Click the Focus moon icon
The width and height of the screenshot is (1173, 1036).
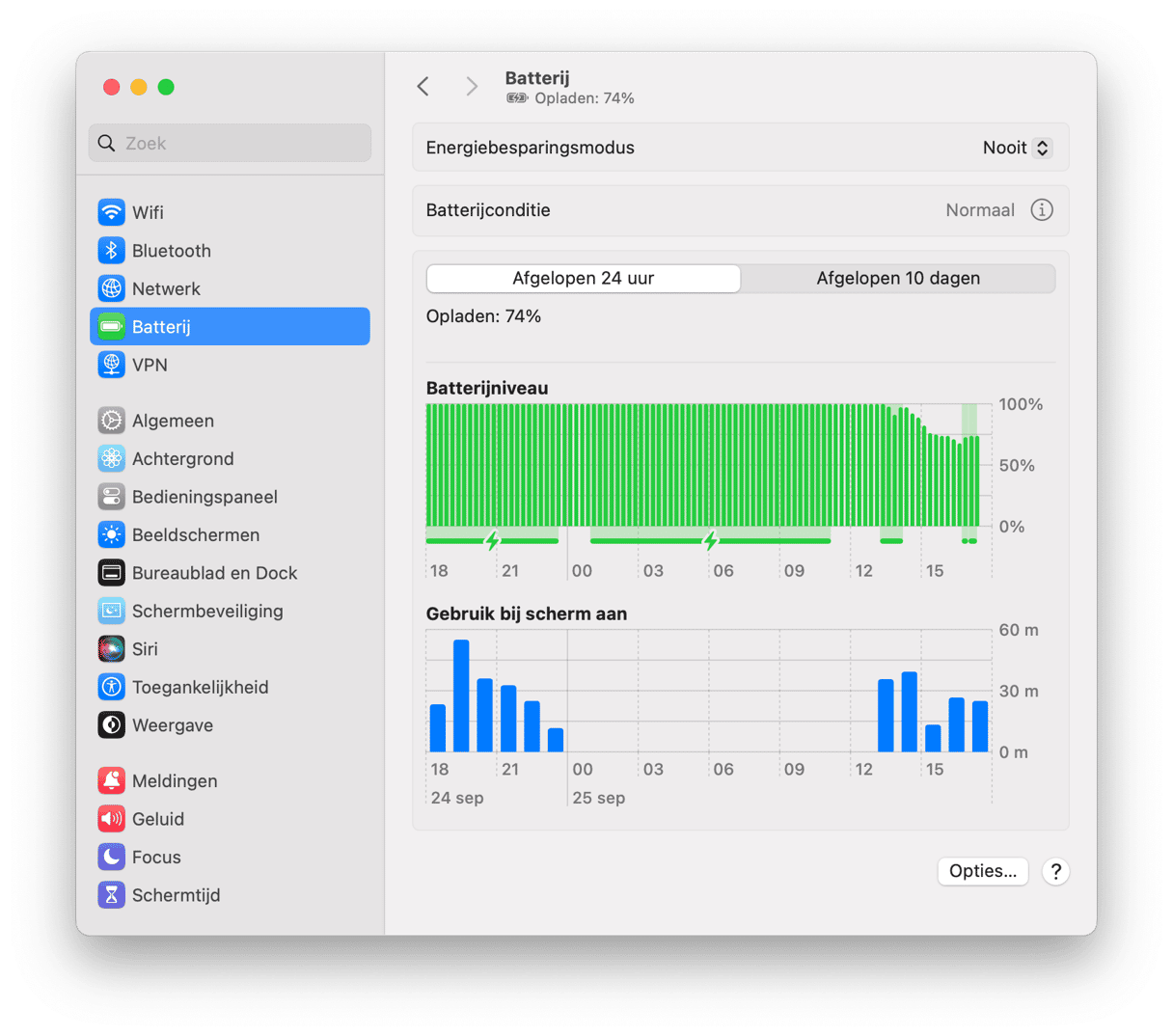coord(112,857)
